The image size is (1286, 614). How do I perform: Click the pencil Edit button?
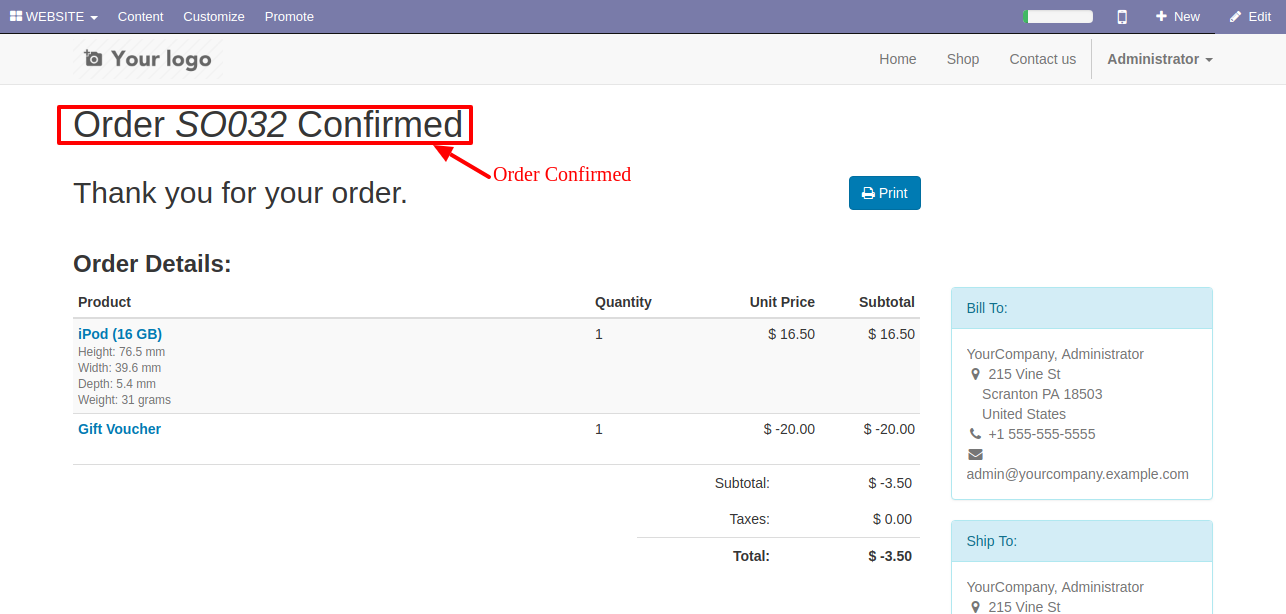(x=1250, y=17)
